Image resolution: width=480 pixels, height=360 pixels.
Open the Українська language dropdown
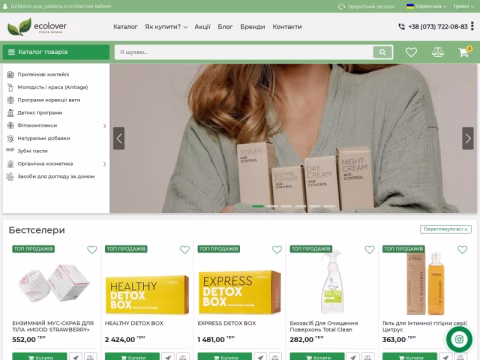point(427,6)
